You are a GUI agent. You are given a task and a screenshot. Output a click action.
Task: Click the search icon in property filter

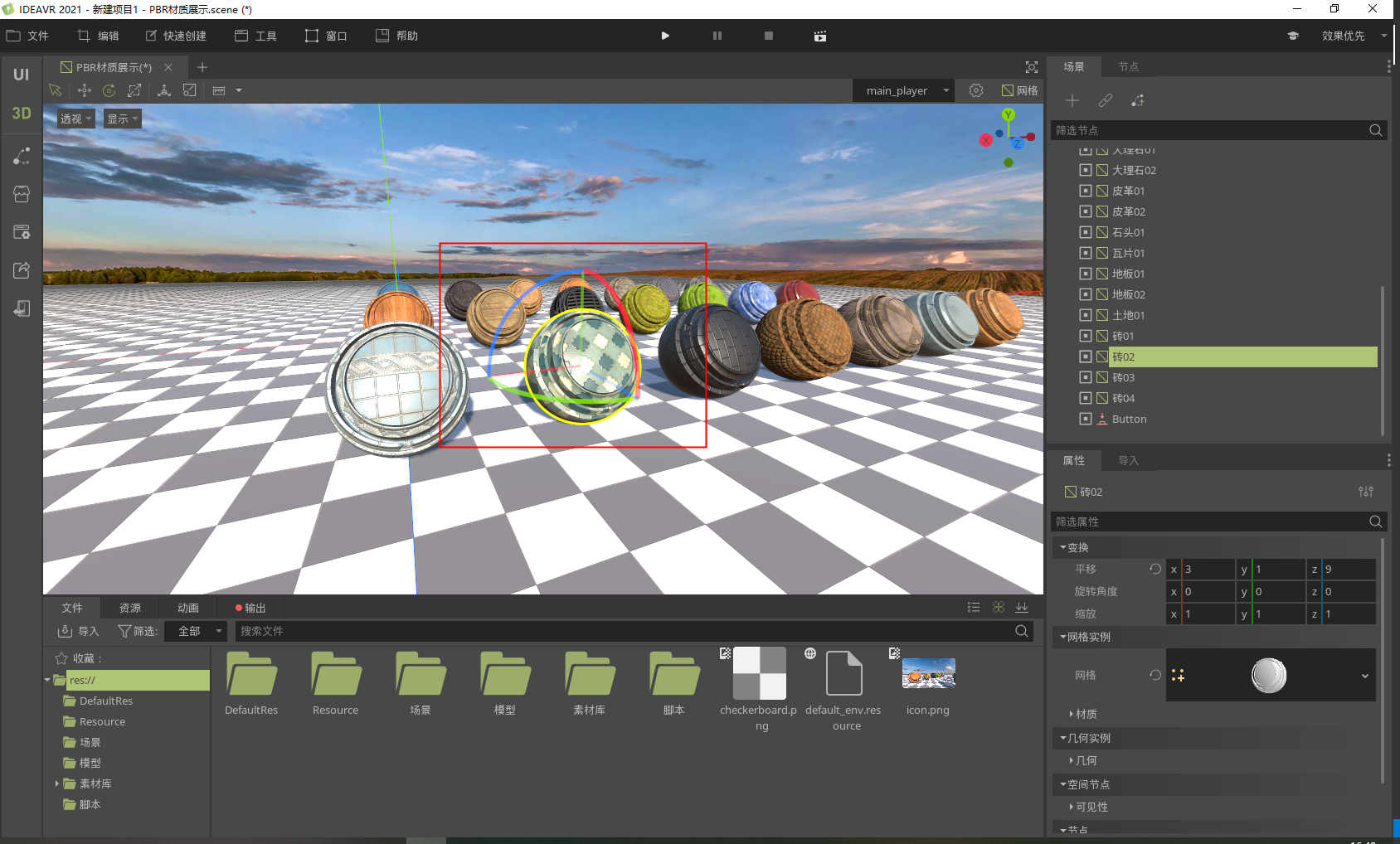1375,521
